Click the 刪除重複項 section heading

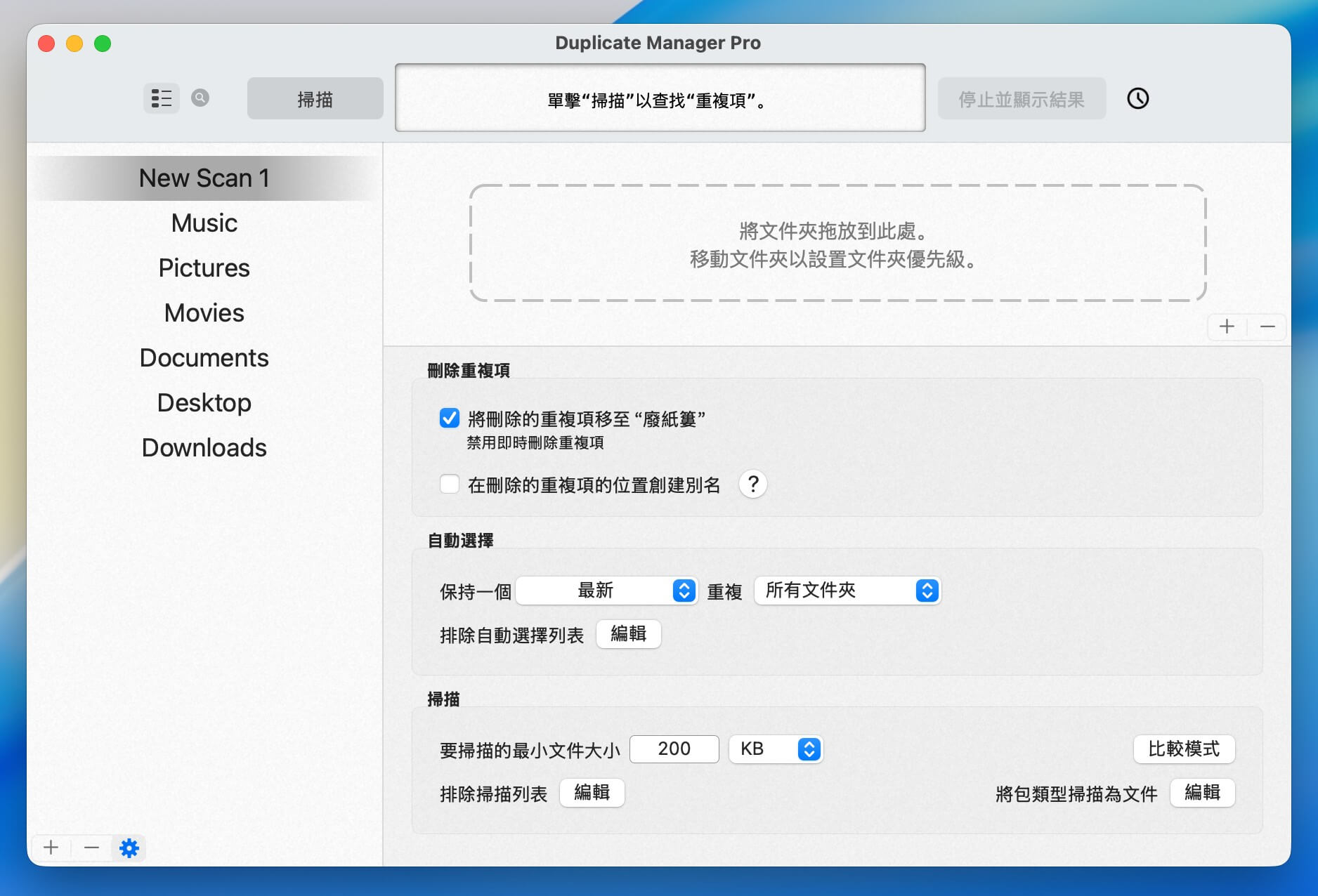coord(469,370)
